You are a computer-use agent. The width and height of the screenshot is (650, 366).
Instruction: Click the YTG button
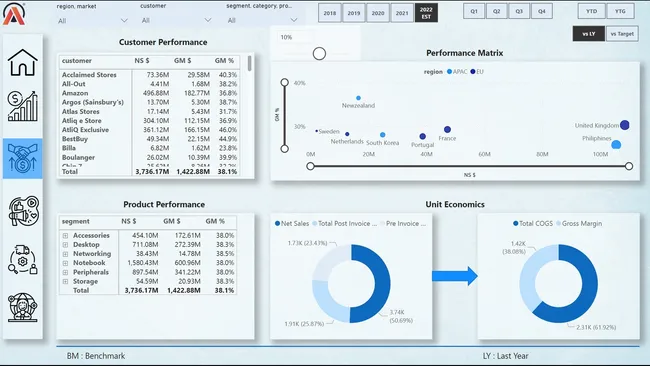[620, 11]
